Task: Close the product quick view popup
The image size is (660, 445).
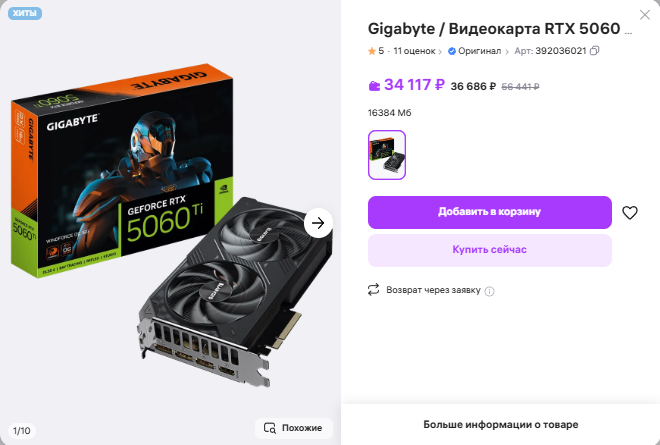Action: point(644,15)
